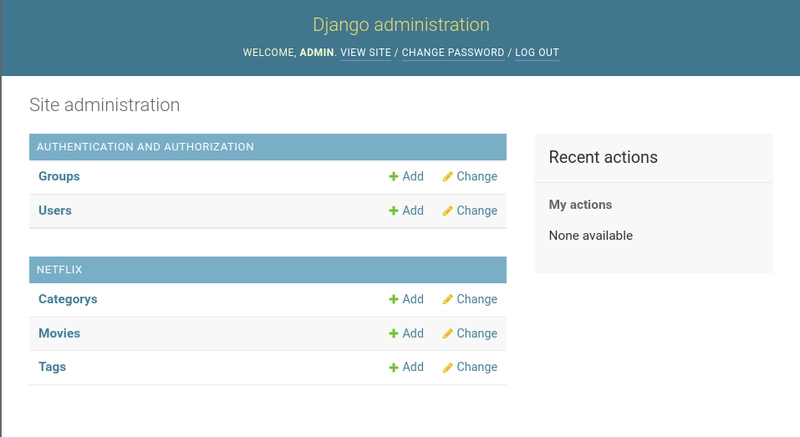This screenshot has width=800, height=437.
Task: Click the pencil icon in Users row
Action: tap(448, 211)
